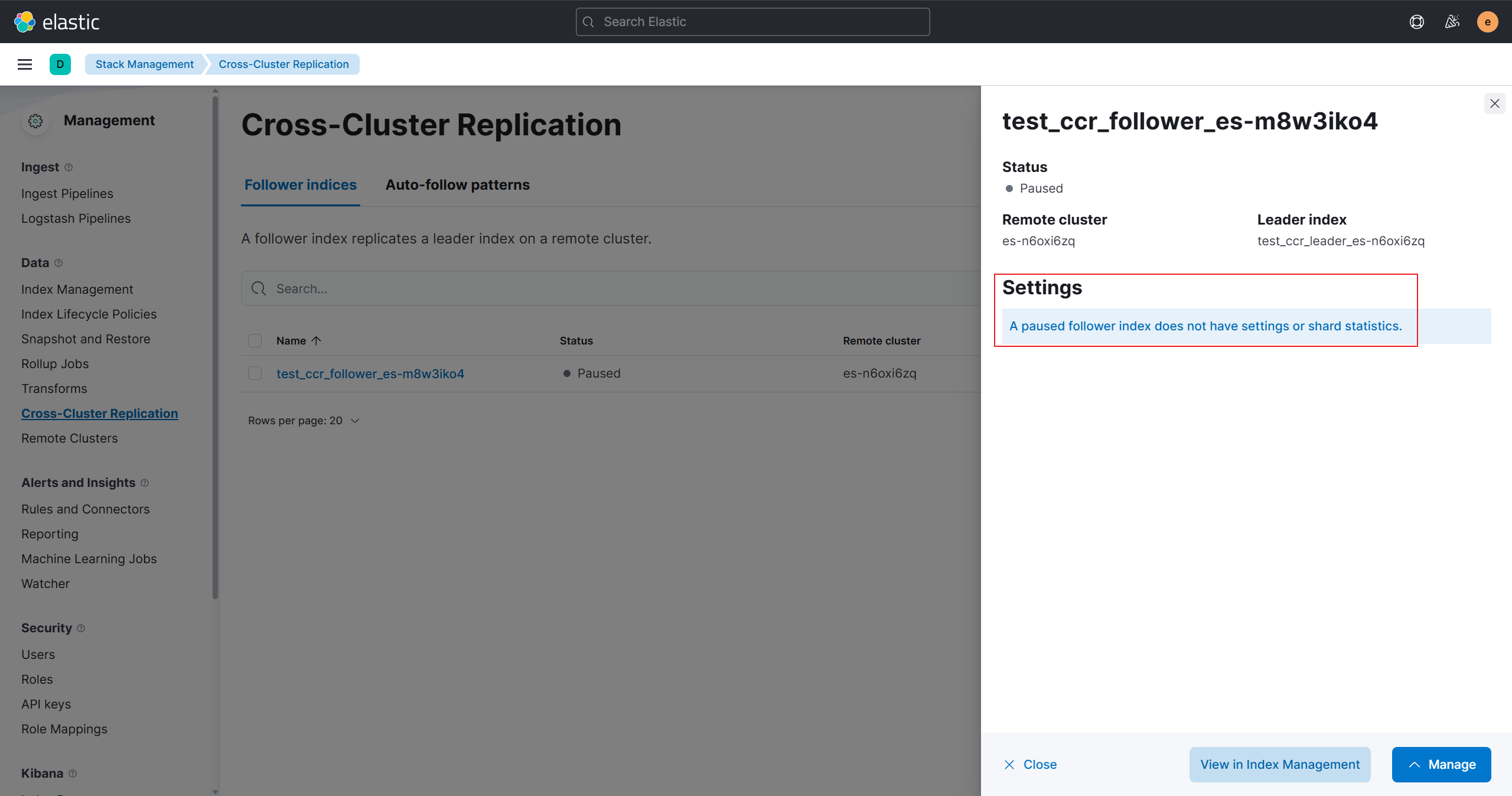Select the Follower indices tab
Screen dimensions: 1512x796
coord(300,185)
